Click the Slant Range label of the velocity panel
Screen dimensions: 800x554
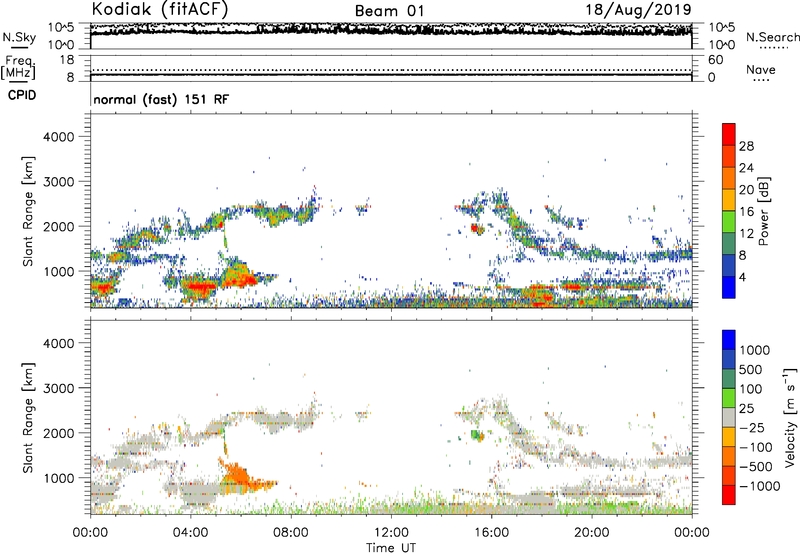[x=29, y=418]
